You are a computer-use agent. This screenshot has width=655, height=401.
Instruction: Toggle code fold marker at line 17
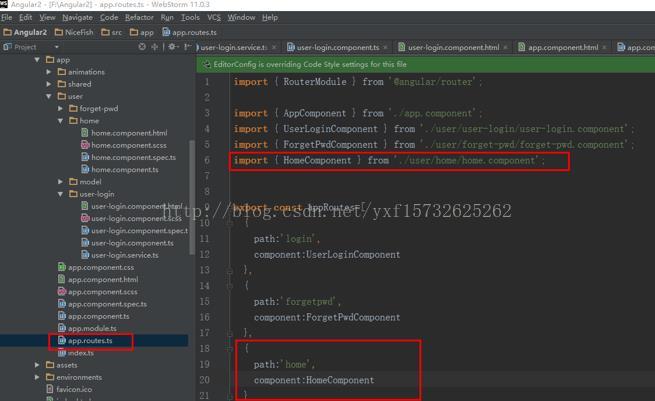click(230, 333)
